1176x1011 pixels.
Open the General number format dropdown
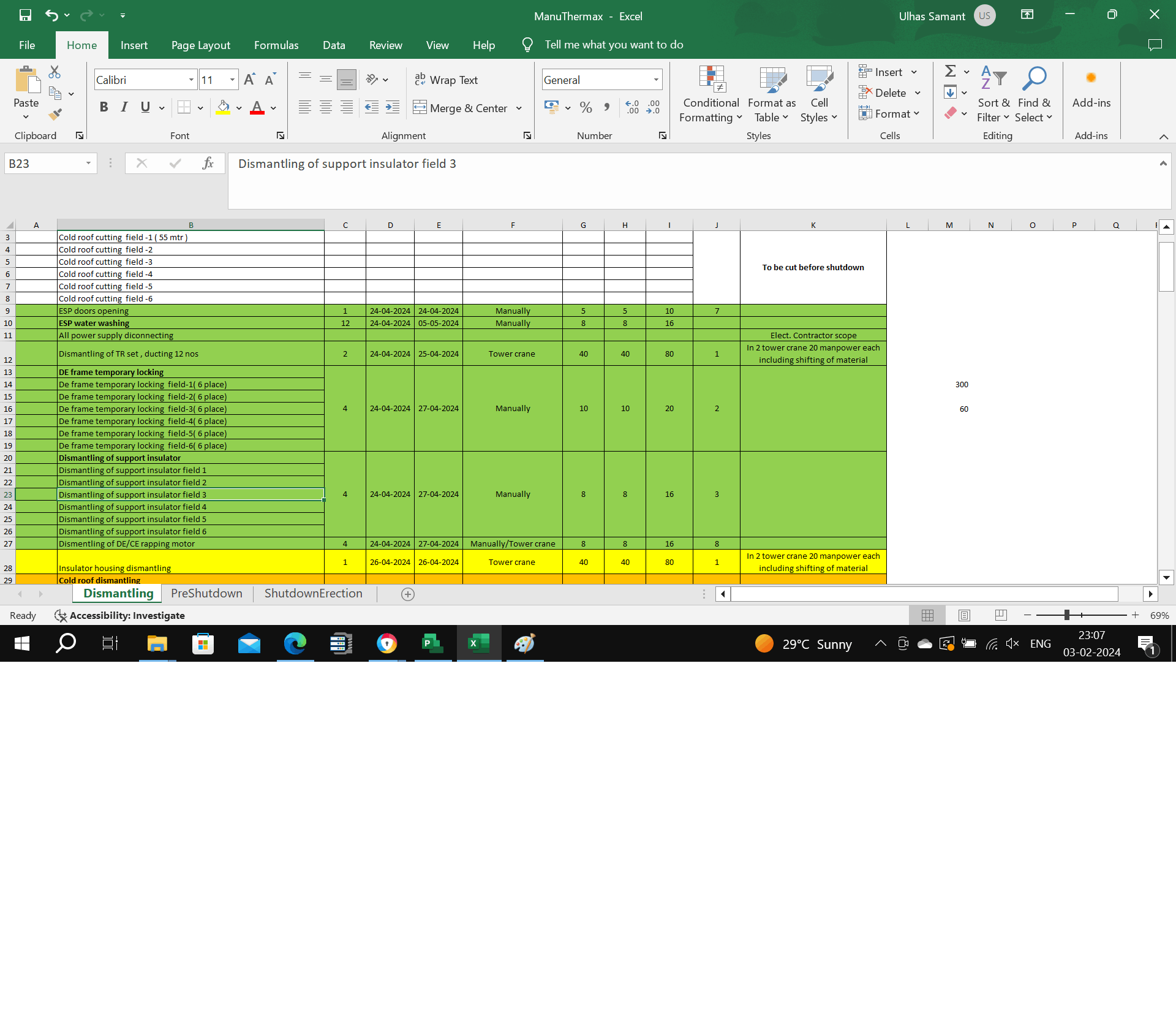tap(656, 80)
